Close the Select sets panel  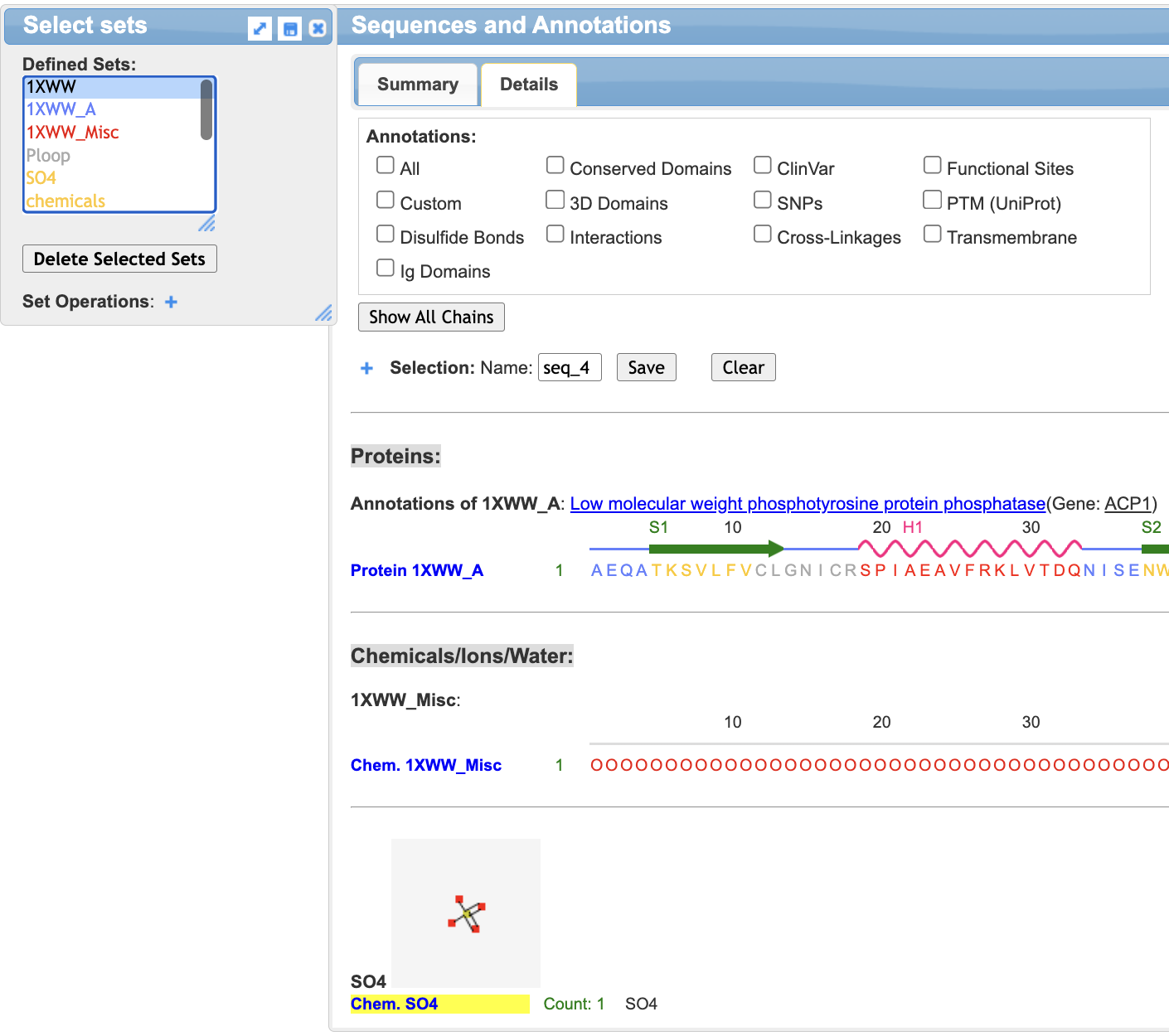[x=318, y=29]
